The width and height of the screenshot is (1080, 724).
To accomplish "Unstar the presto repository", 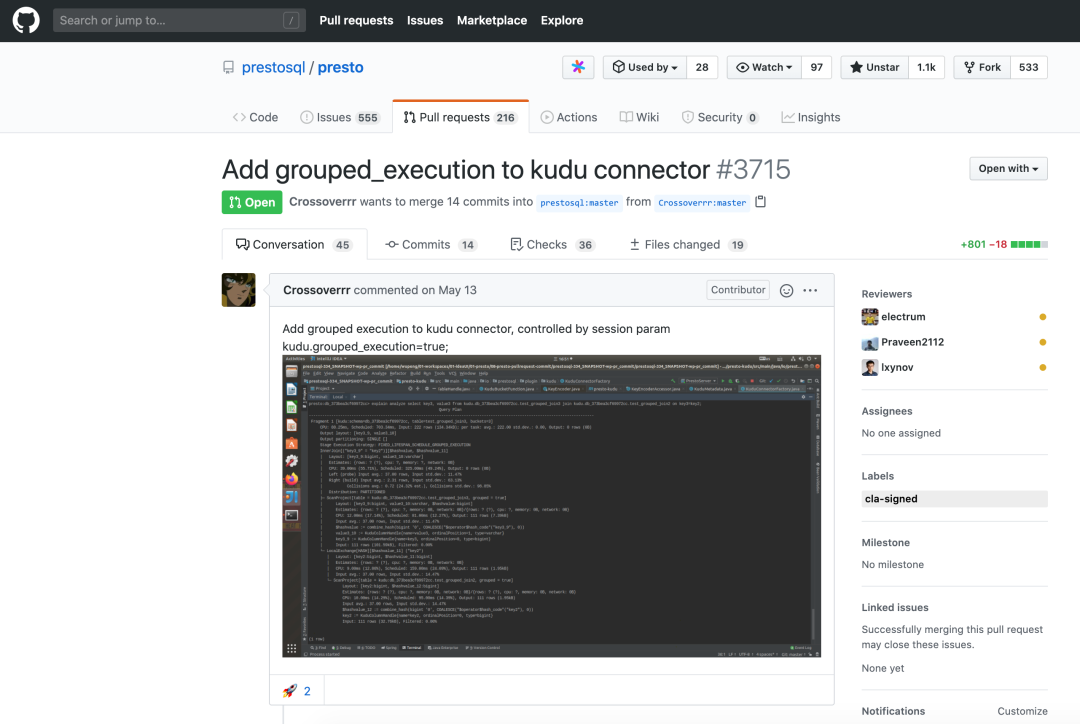I will (875, 67).
